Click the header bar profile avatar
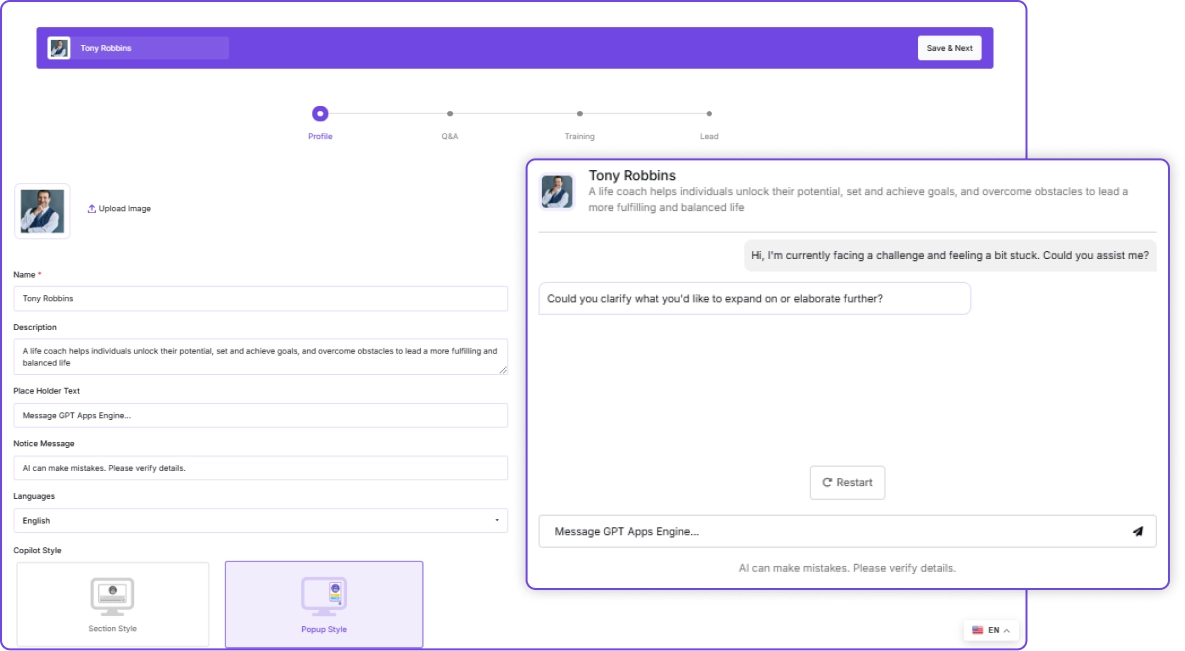 pyautogui.click(x=59, y=48)
